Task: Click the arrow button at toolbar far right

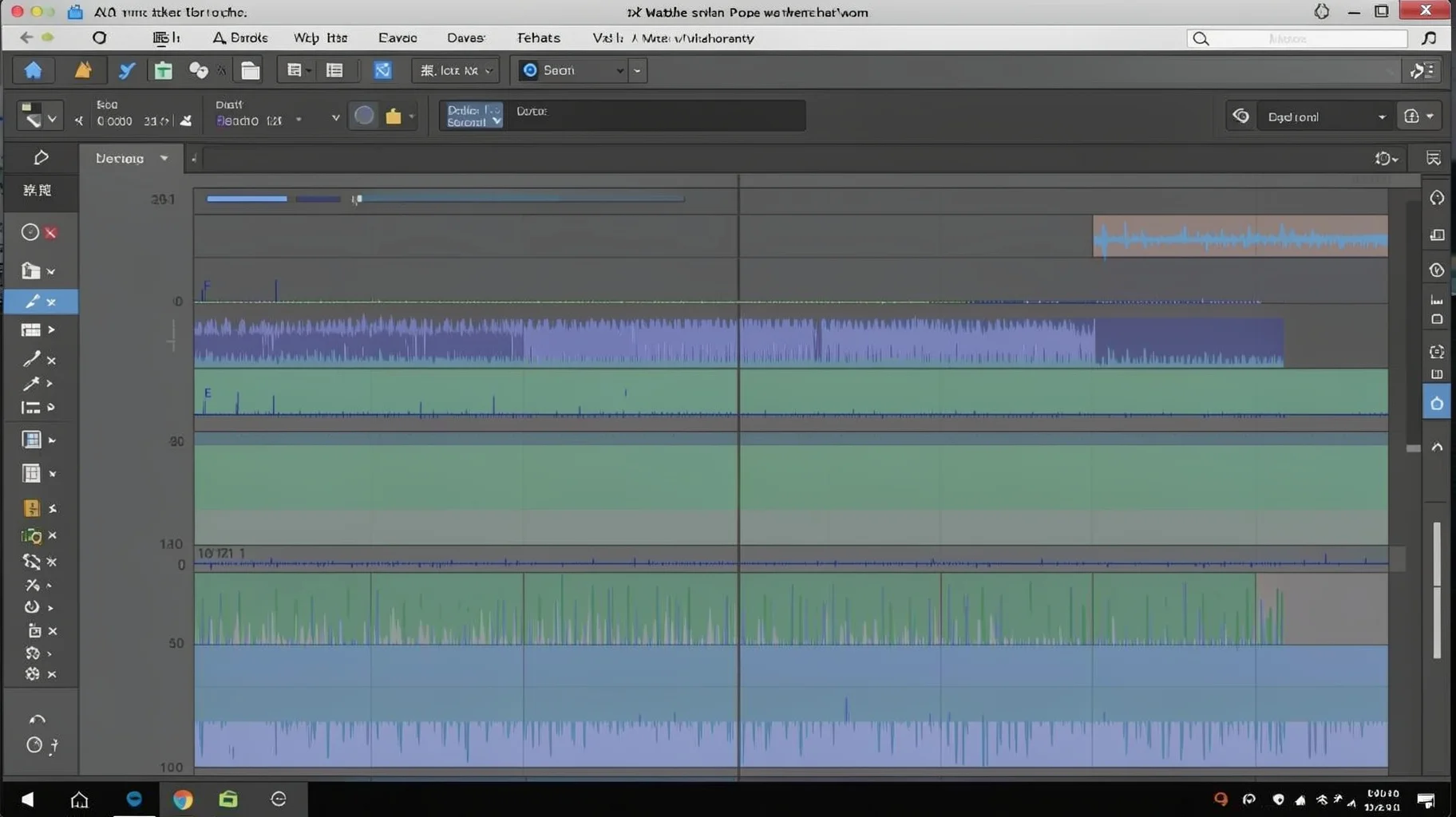Action: click(1422, 70)
